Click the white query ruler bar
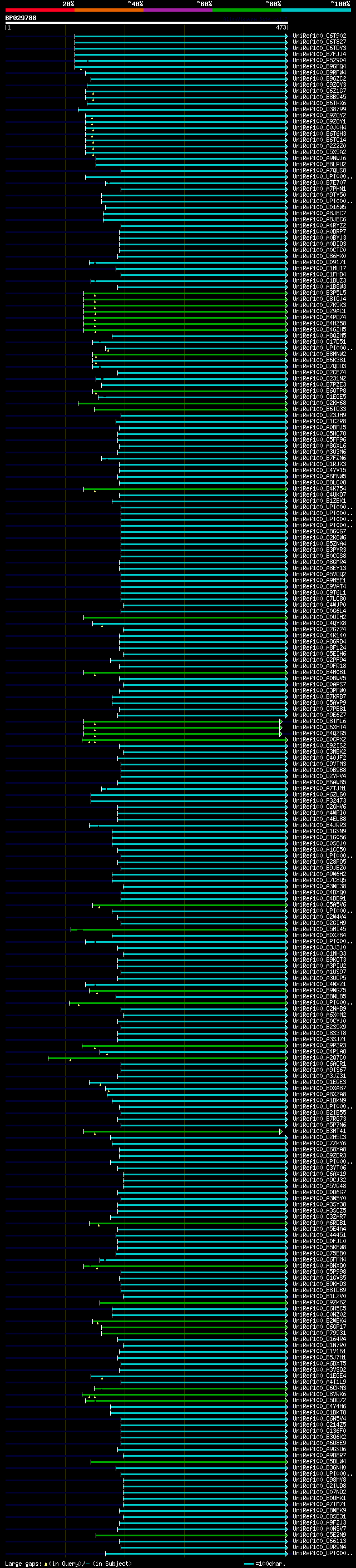This screenshot has height=1568, width=356. tap(146, 23)
